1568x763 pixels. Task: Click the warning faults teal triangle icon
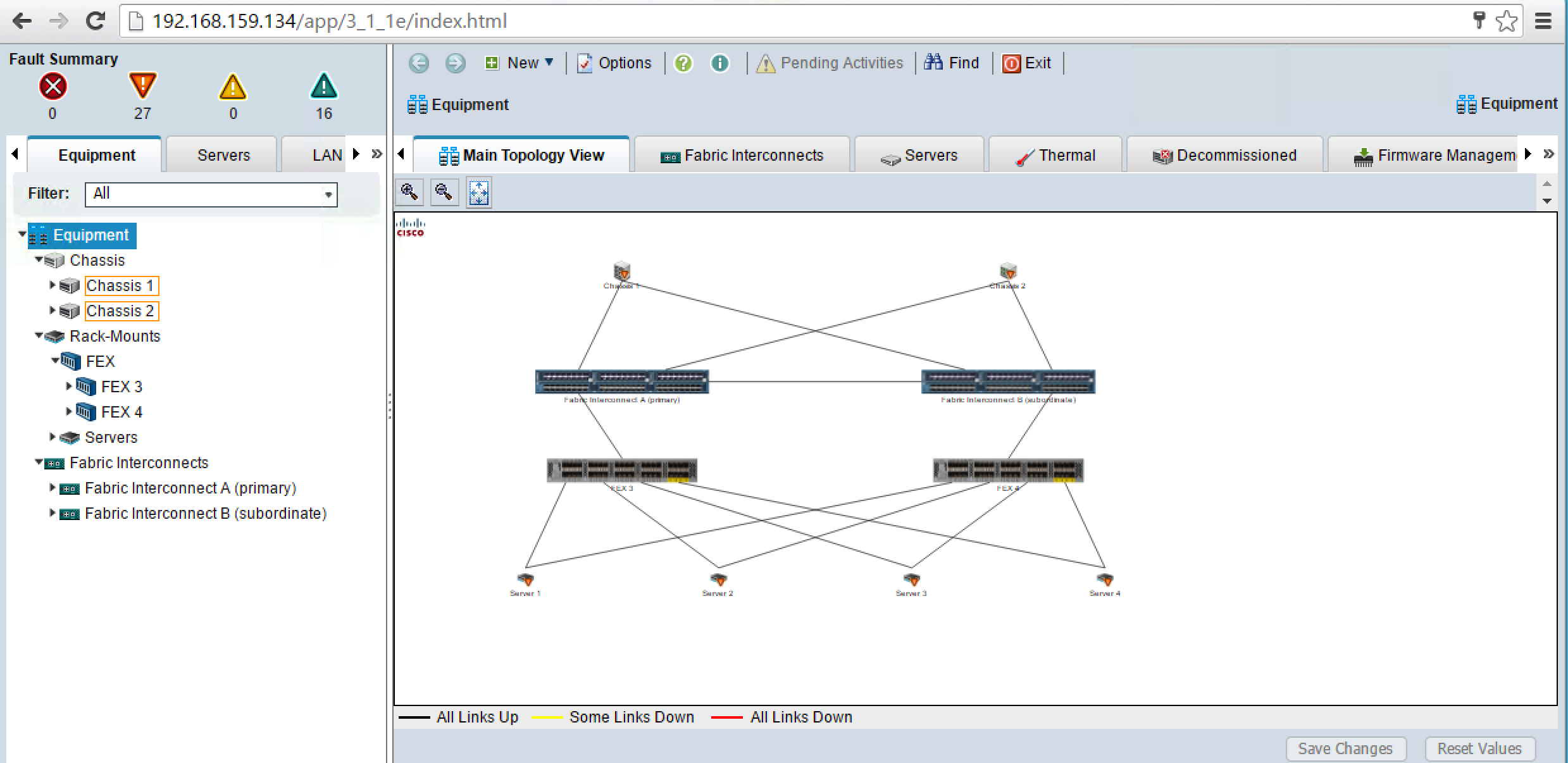[x=323, y=87]
